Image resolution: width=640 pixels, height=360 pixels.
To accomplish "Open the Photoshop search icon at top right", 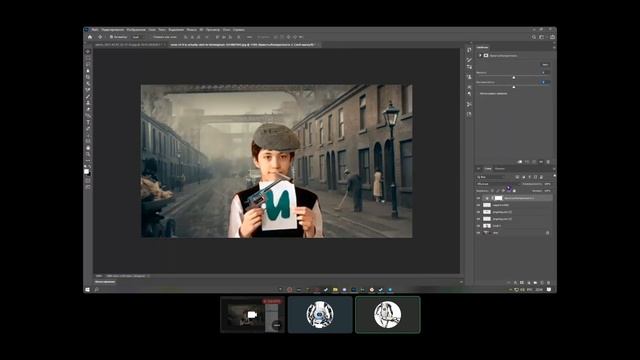I will pyautogui.click(x=534, y=37).
